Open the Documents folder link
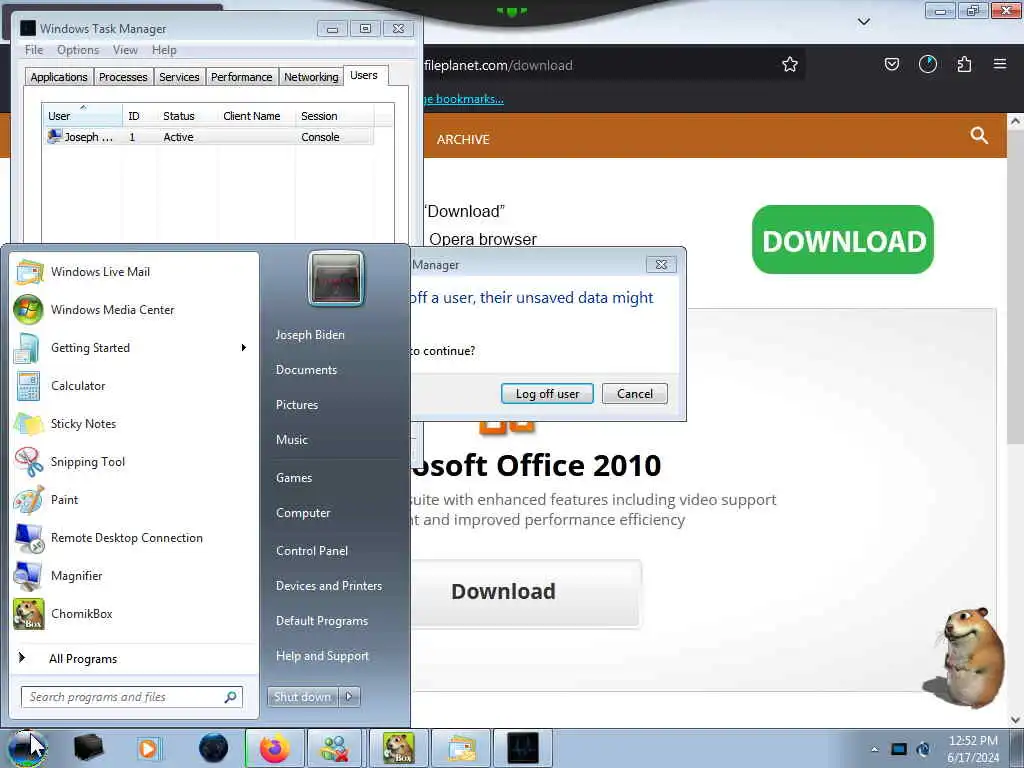Screen dimensions: 1024x768 coord(306,370)
